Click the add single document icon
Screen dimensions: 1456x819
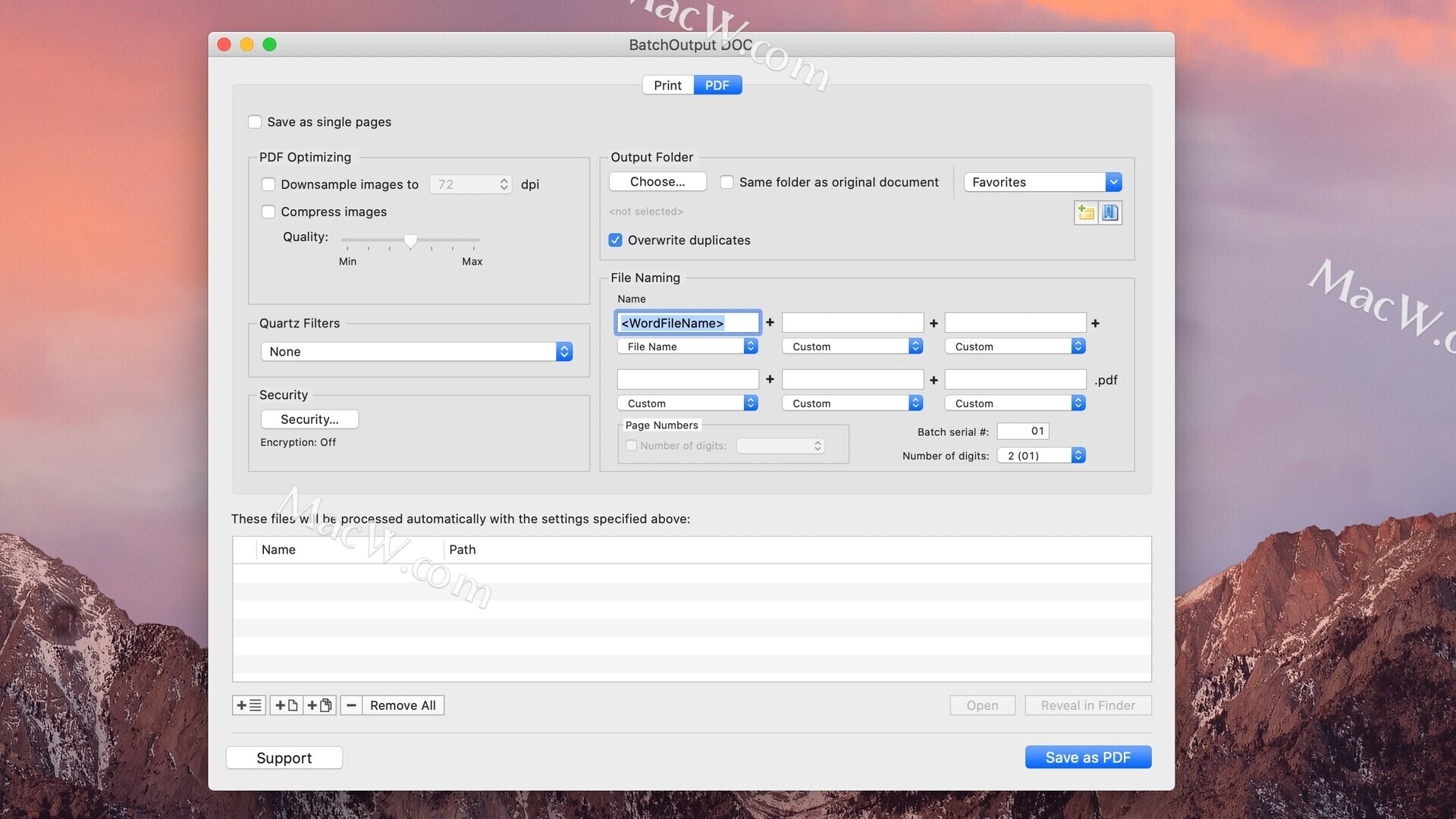(286, 705)
